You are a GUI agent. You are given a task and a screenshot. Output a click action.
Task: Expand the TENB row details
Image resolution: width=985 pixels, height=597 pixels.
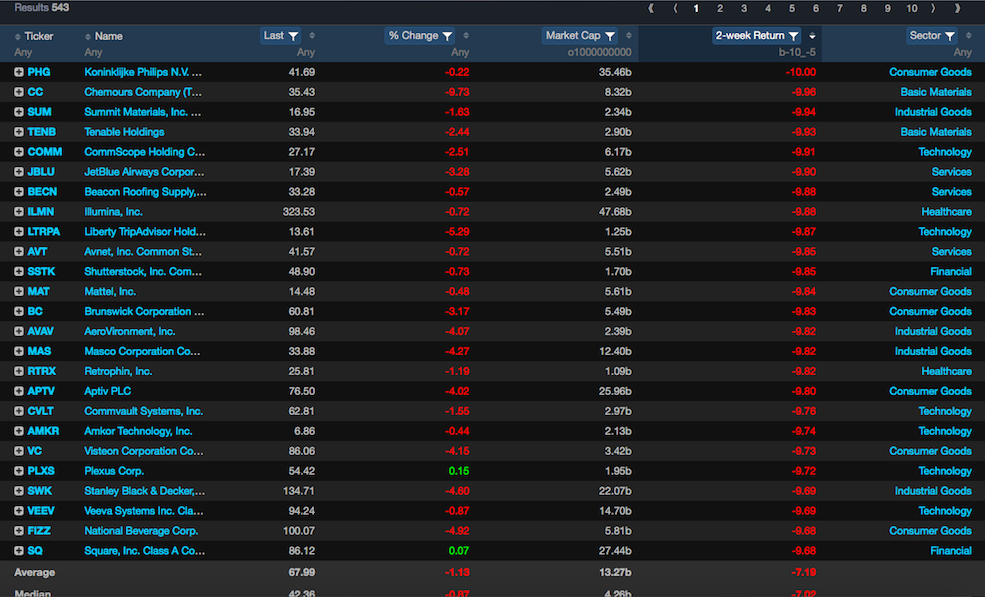(x=19, y=132)
